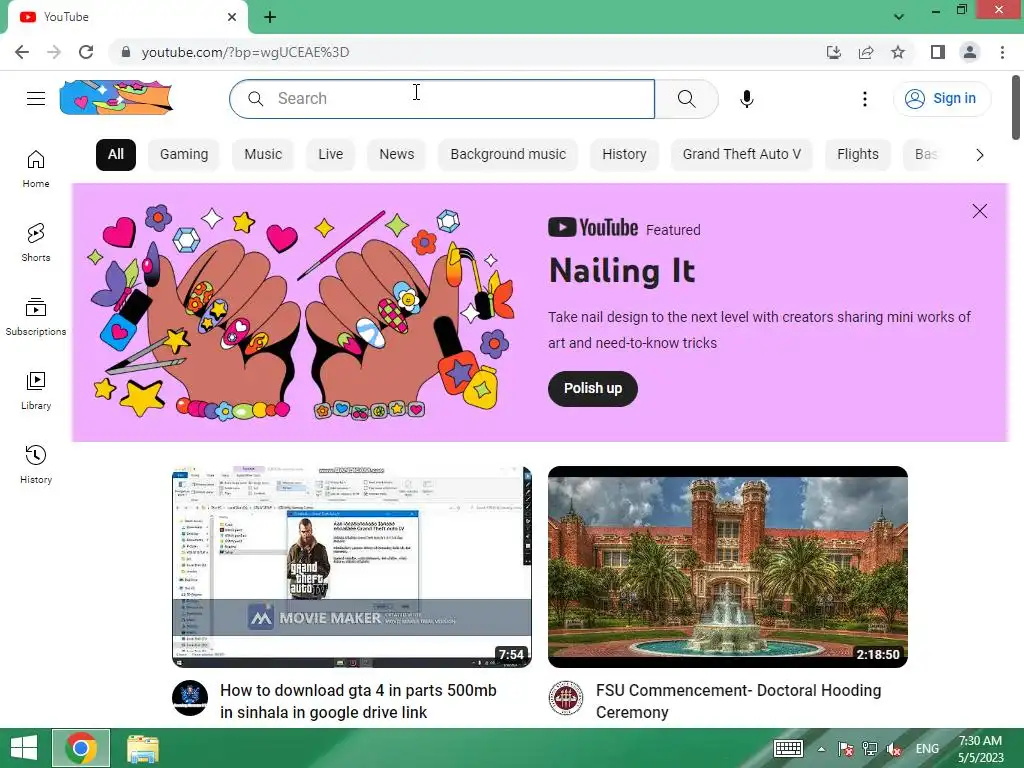Close the YouTube browser tab

(232, 17)
